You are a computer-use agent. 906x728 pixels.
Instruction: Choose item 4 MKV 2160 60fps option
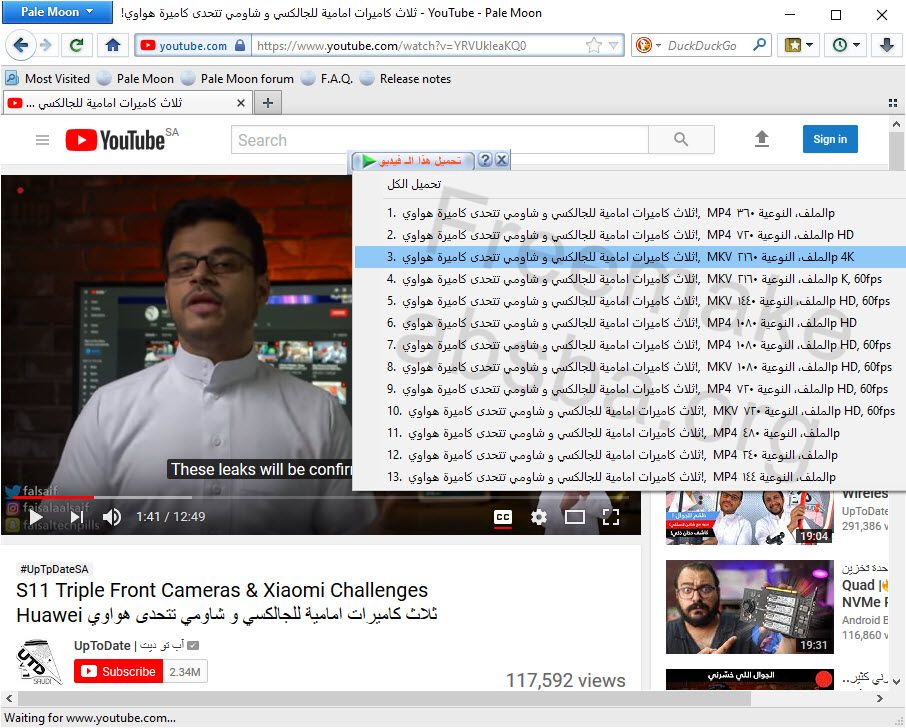coord(630,279)
